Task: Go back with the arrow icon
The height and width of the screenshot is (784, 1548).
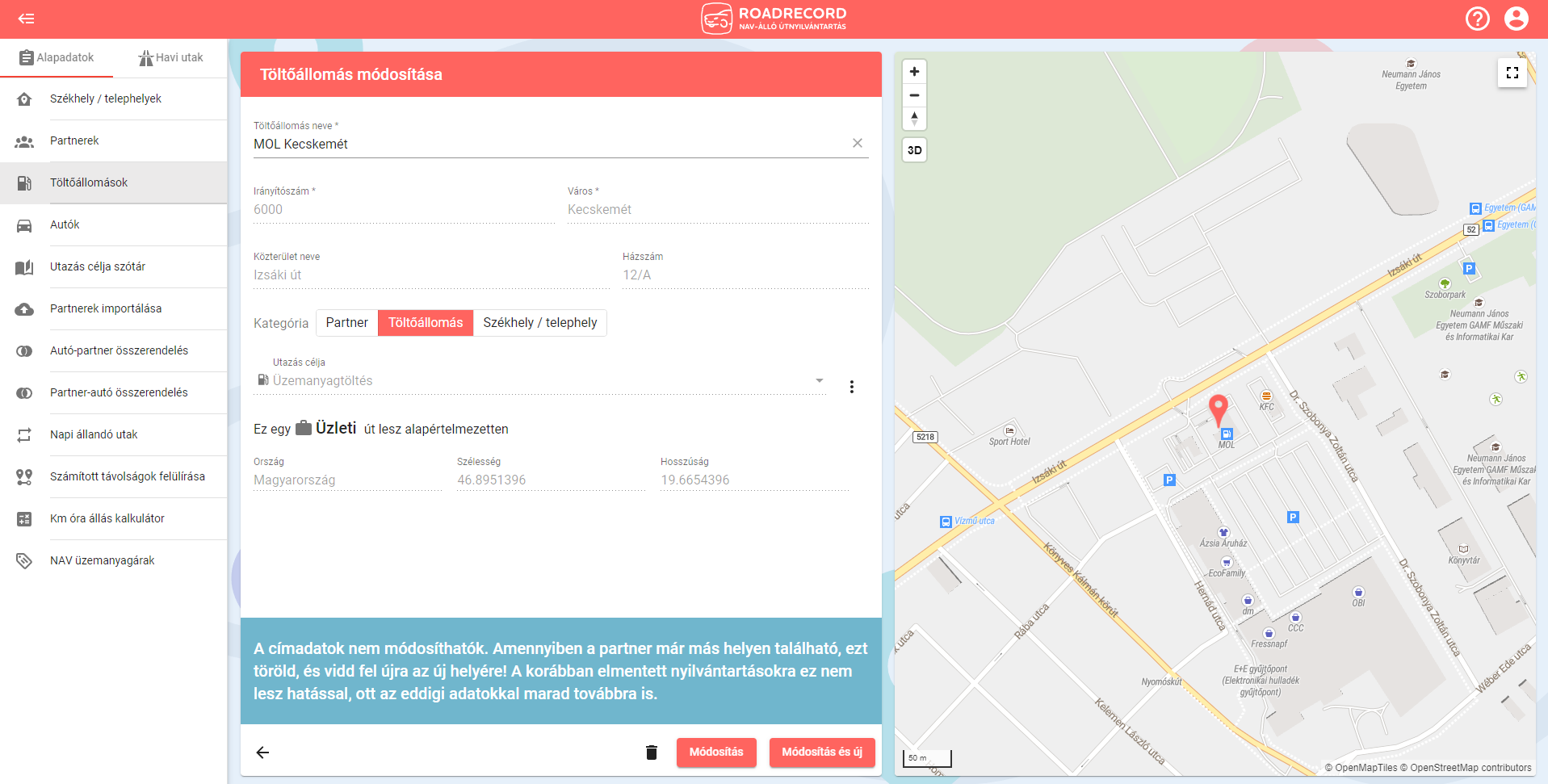Action: (x=262, y=753)
